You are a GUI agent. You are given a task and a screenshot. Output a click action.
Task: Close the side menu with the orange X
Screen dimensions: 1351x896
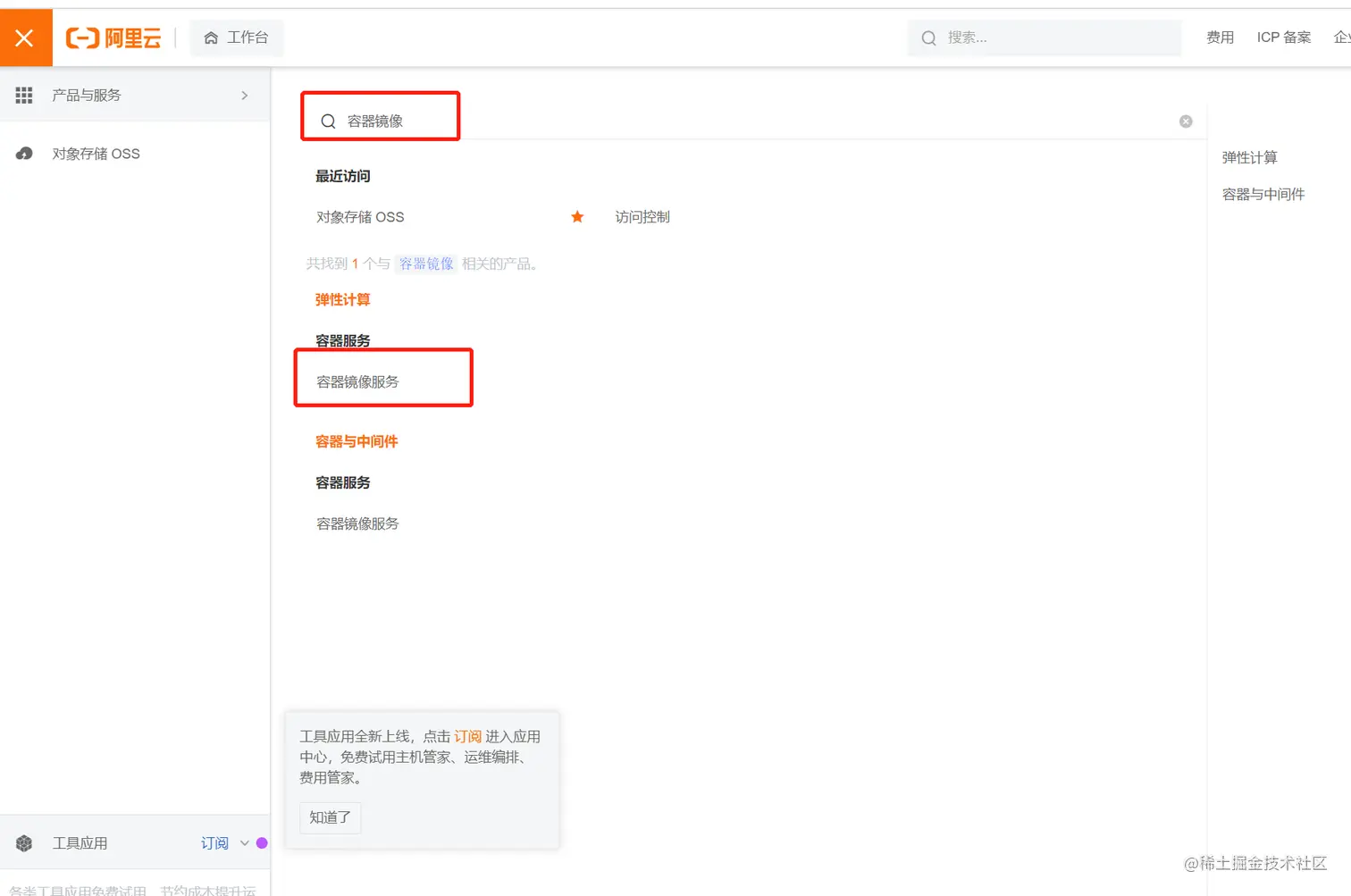point(25,38)
